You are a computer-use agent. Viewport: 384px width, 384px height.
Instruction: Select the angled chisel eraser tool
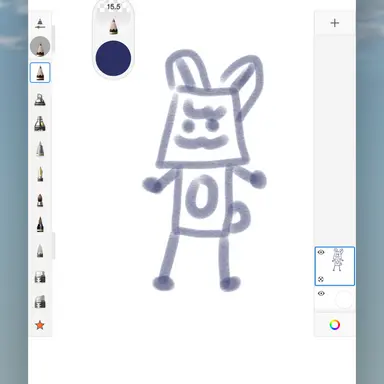[40, 302]
